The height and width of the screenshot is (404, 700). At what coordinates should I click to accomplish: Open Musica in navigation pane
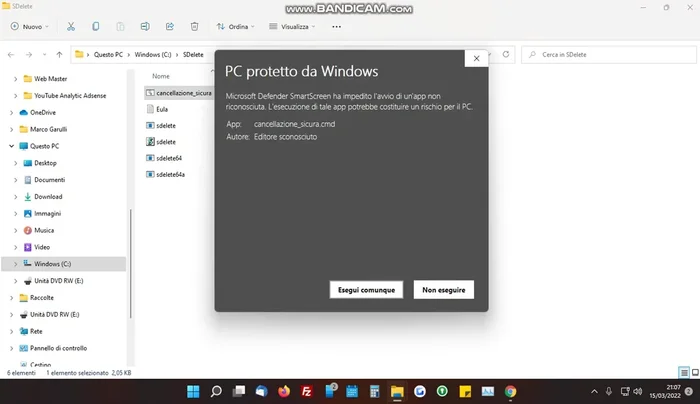[x=44, y=230]
